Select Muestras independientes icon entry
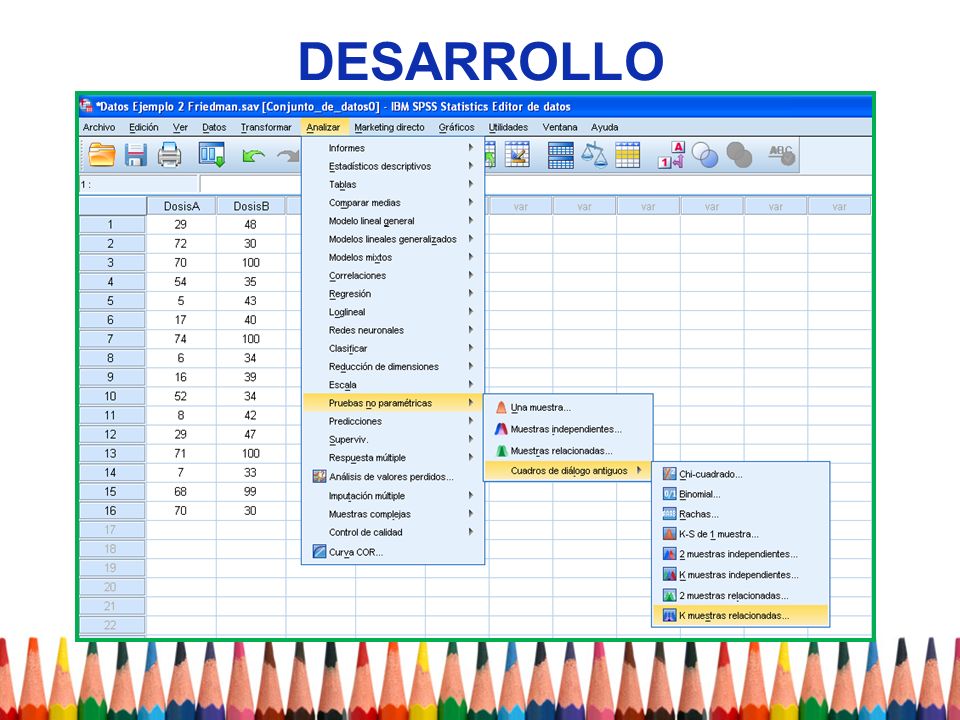Viewport: 960px width, 720px height. point(568,429)
